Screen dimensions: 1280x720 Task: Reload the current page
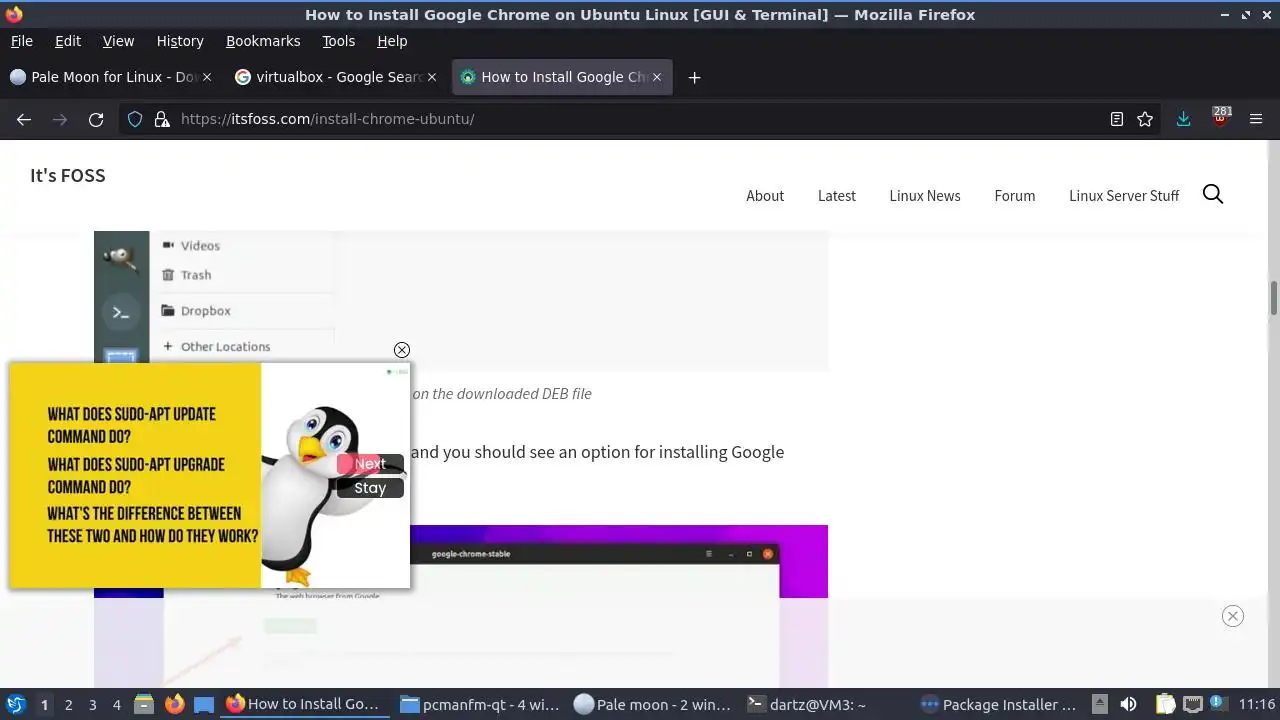[96, 119]
